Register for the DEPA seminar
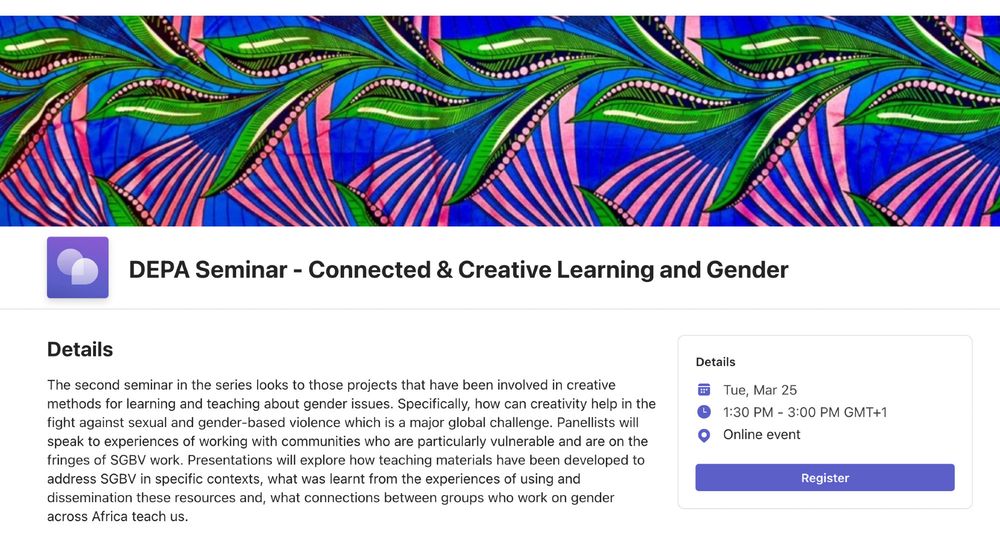This screenshot has width=1000, height=535. (825, 478)
